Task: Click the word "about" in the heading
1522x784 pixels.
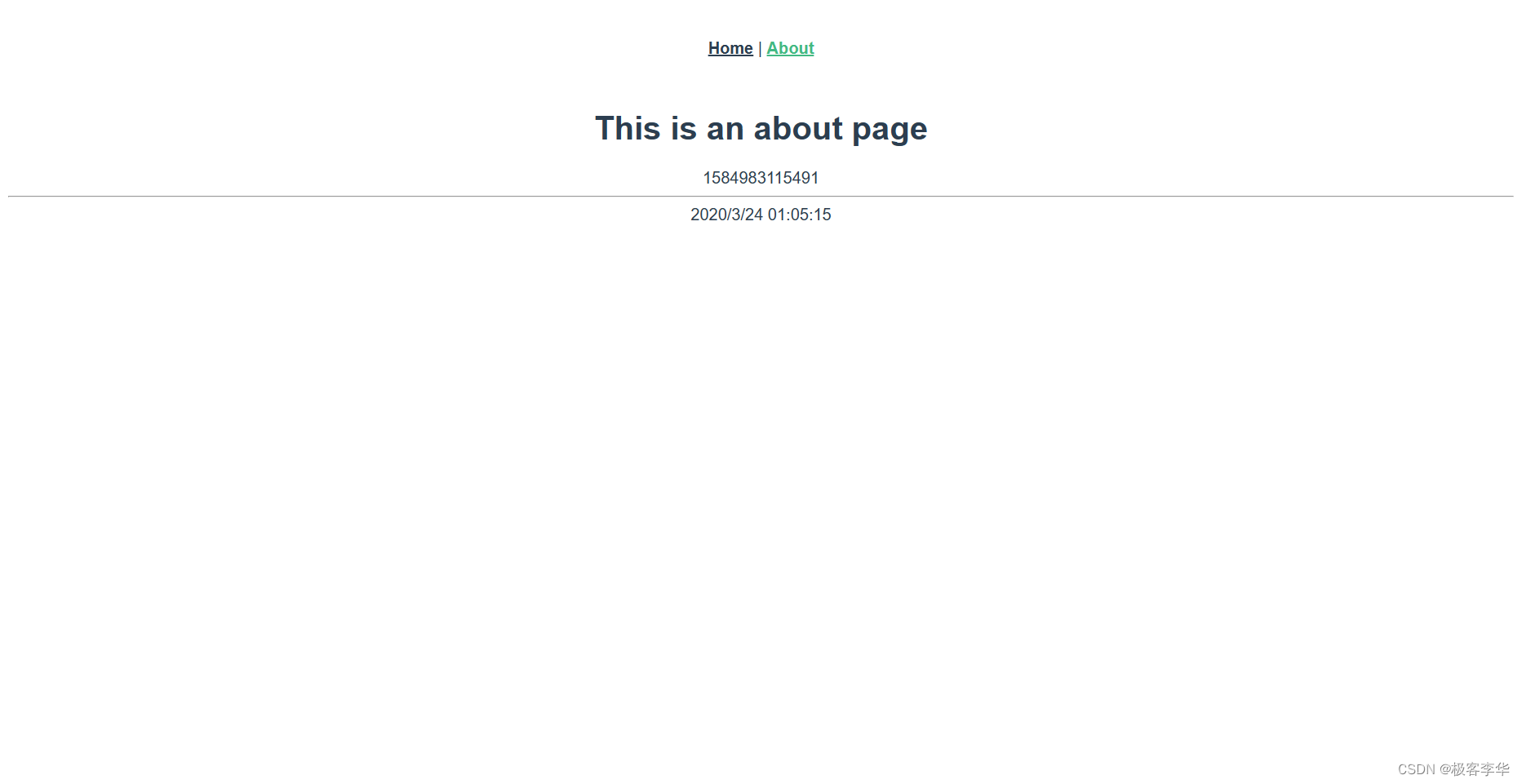Action: point(798,128)
